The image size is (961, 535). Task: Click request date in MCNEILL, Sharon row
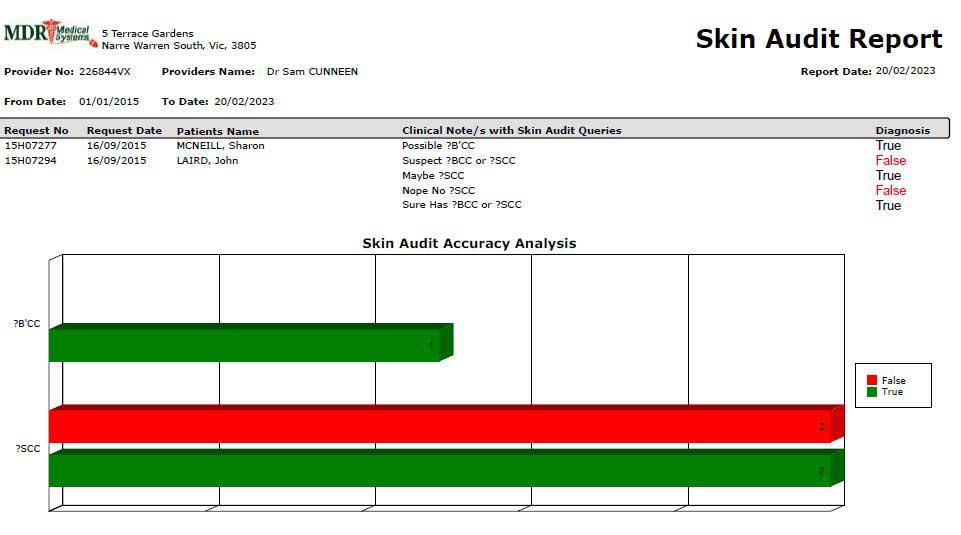(116, 146)
